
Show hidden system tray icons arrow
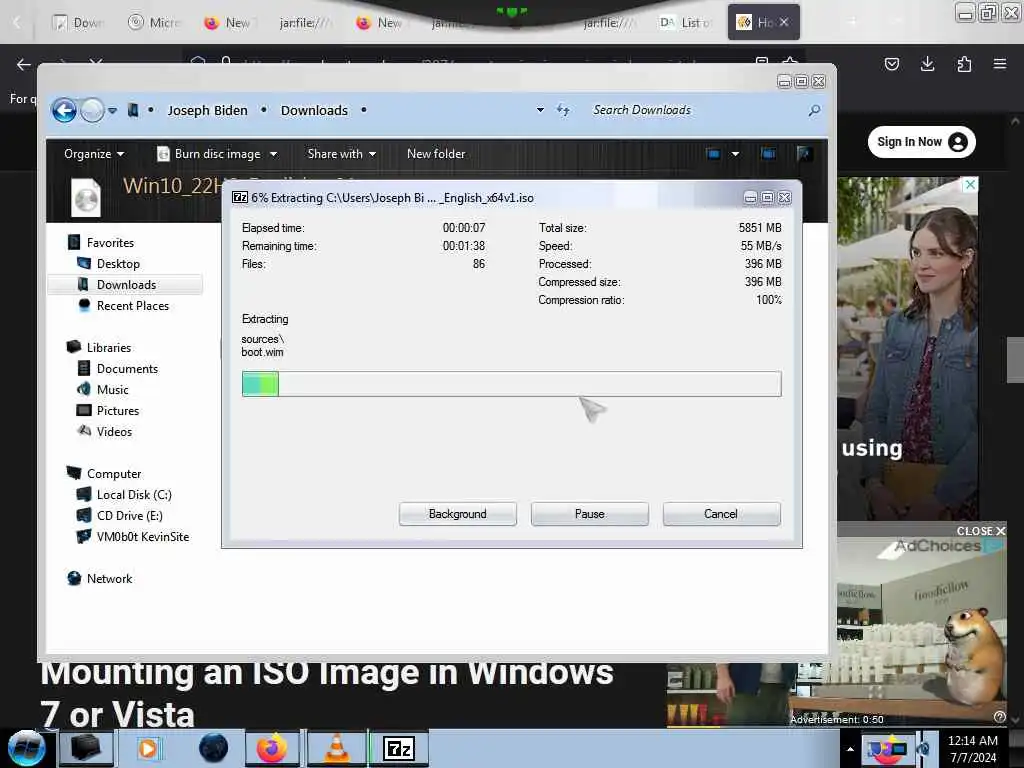850,749
